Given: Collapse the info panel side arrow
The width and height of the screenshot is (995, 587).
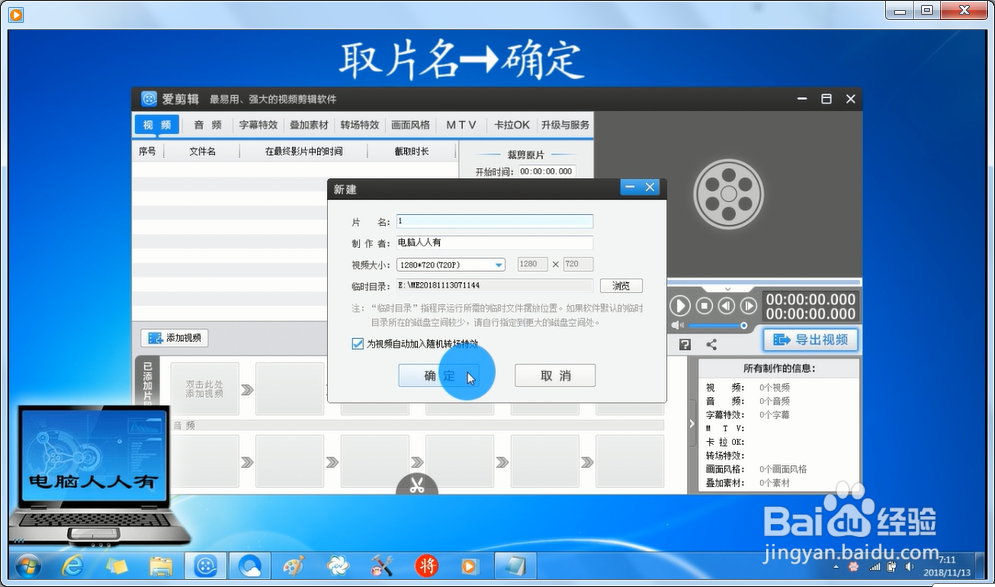Looking at the screenshot, I should [x=692, y=424].
